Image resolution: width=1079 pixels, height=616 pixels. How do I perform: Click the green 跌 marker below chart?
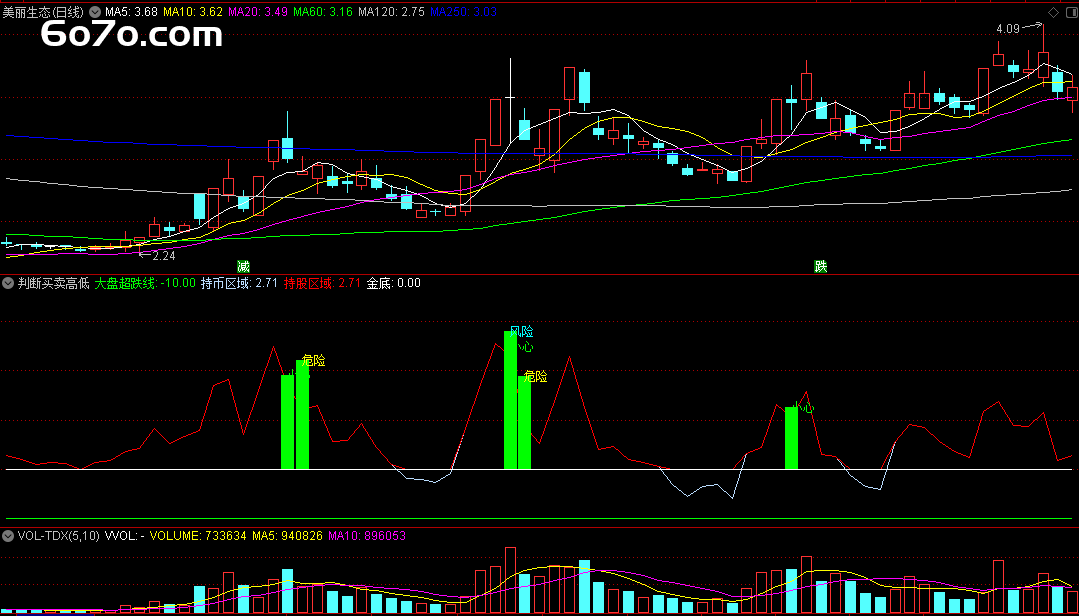click(821, 266)
